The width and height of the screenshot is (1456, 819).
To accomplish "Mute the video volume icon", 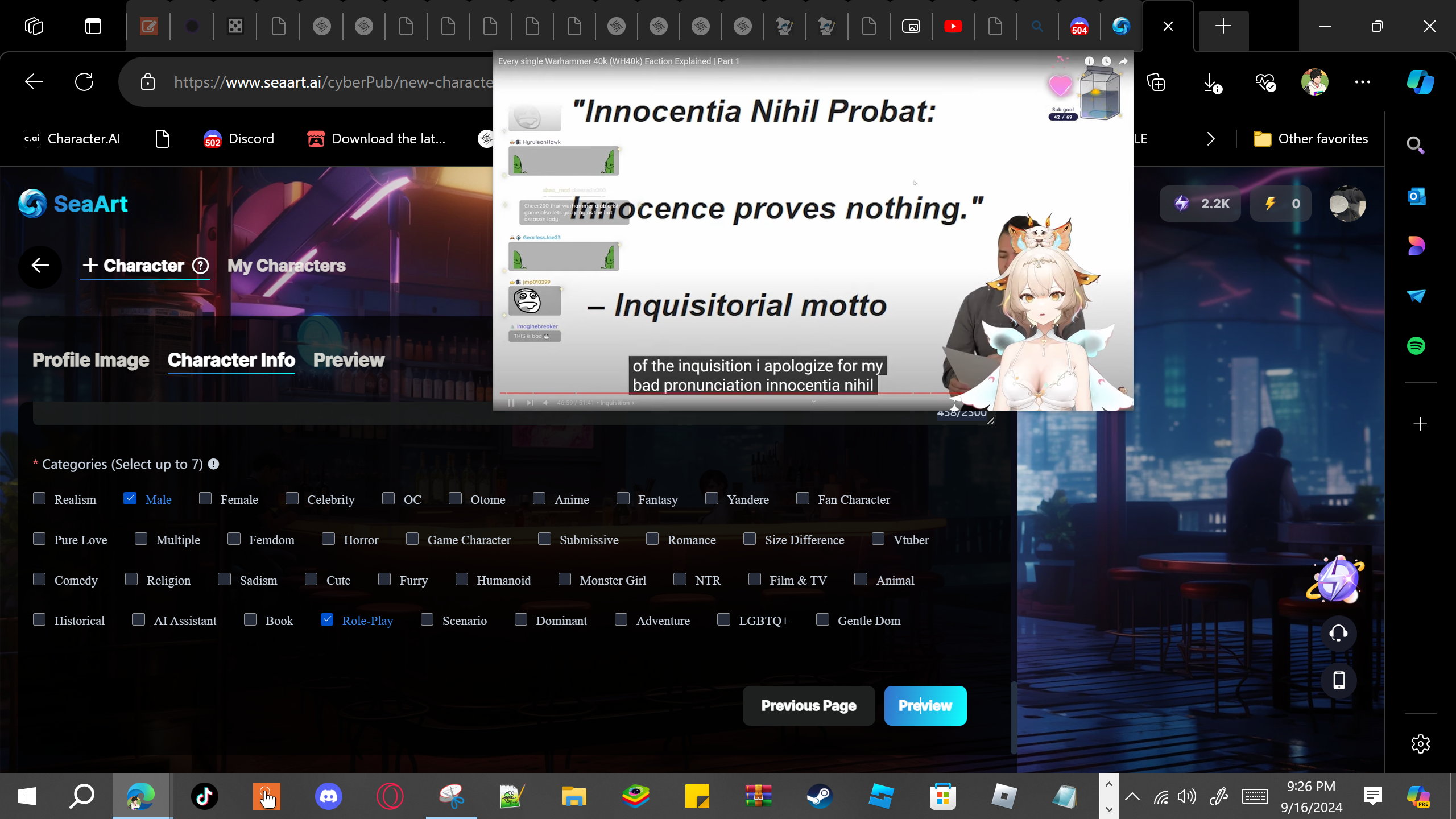I will [546, 403].
